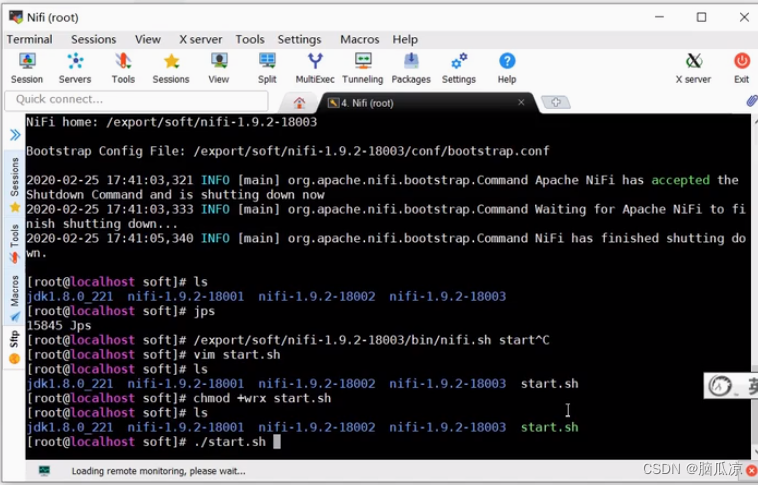The width and height of the screenshot is (758, 485).
Task: Open the Sessions sidebar tab
Action: pyautogui.click(x=15, y=184)
